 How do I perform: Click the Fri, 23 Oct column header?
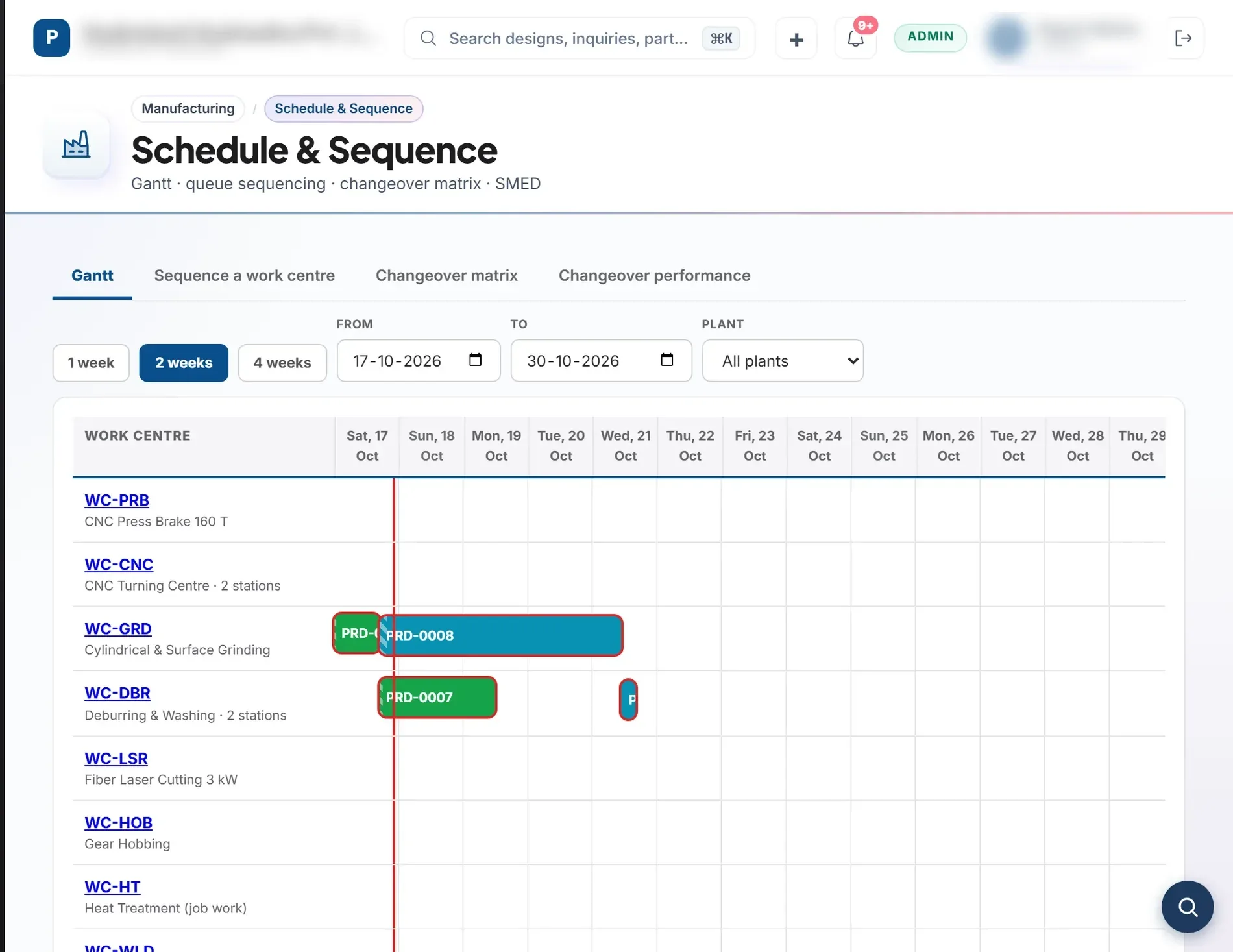pos(755,446)
